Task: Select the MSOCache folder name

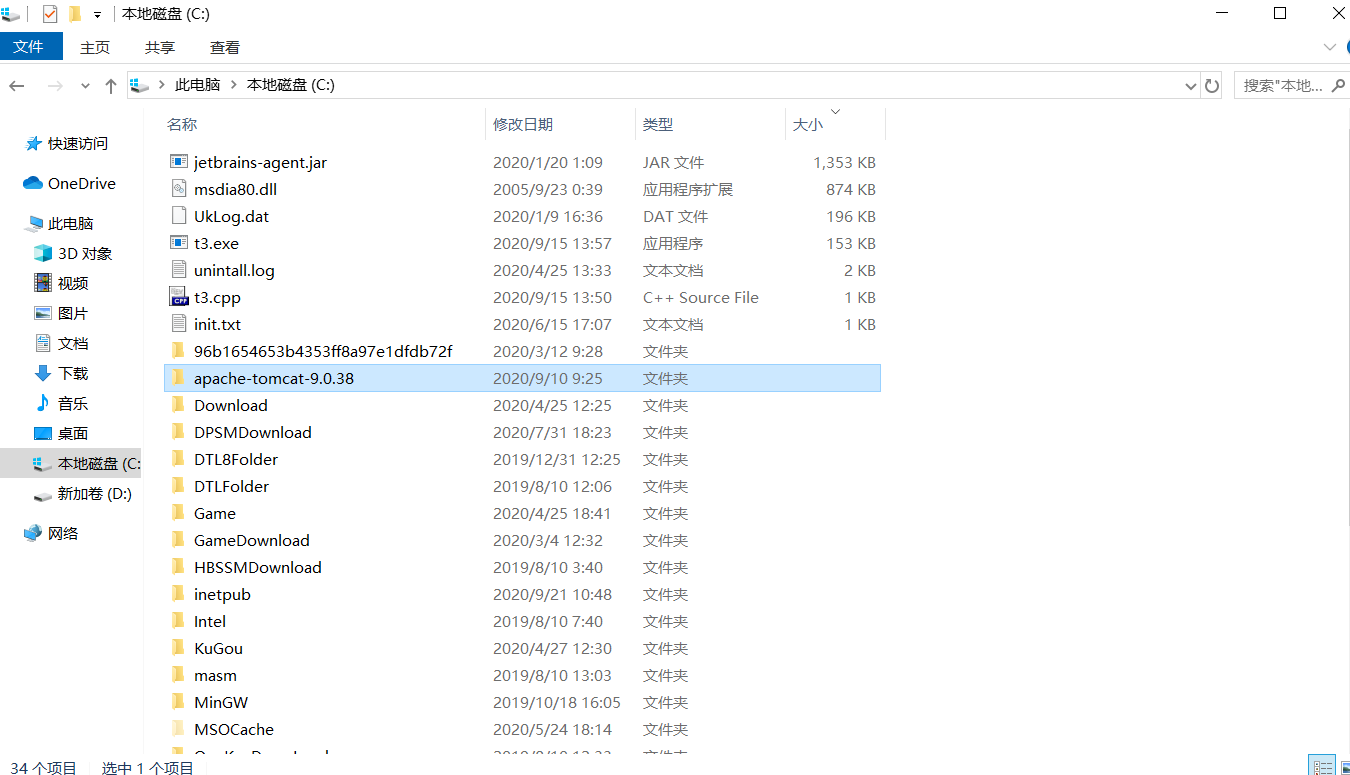Action: click(x=234, y=729)
